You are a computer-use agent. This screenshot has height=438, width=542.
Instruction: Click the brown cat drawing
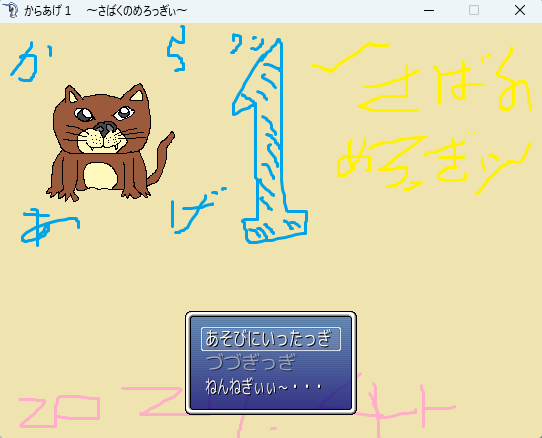pyautogui.click(x=110, y=142)
